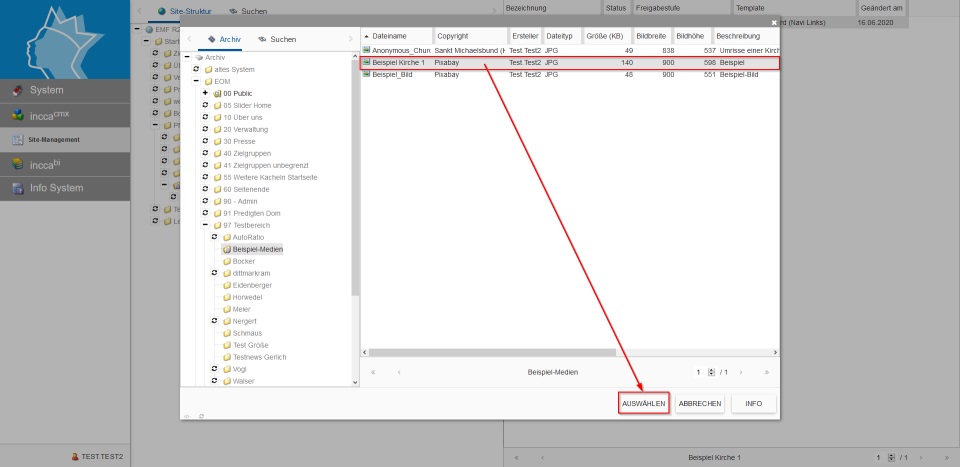This screenshot has height=467, width=960.
Task: Click the refresh icon beside 05 Slider Home
Action: click(x=205, y=105)
